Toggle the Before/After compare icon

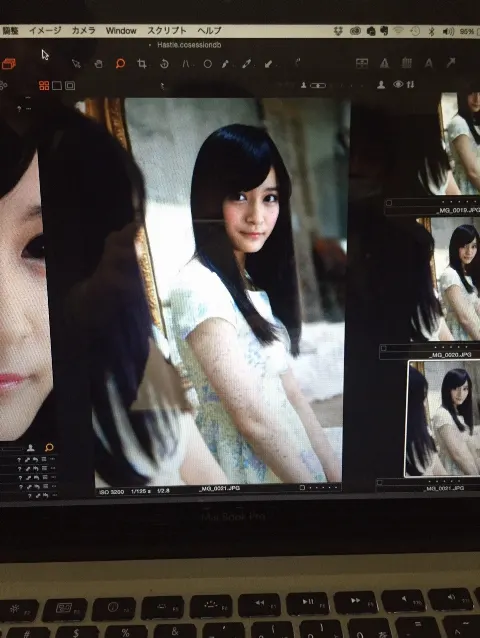tap(362, 63)
